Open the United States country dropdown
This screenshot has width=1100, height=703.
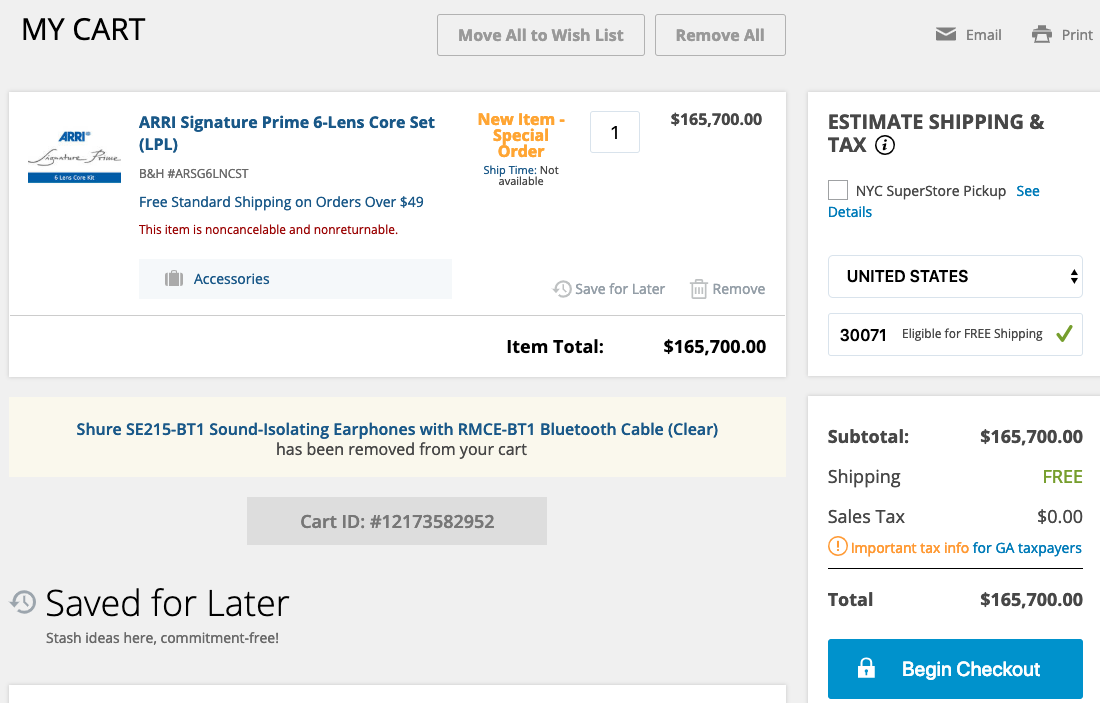coord(955,276)
